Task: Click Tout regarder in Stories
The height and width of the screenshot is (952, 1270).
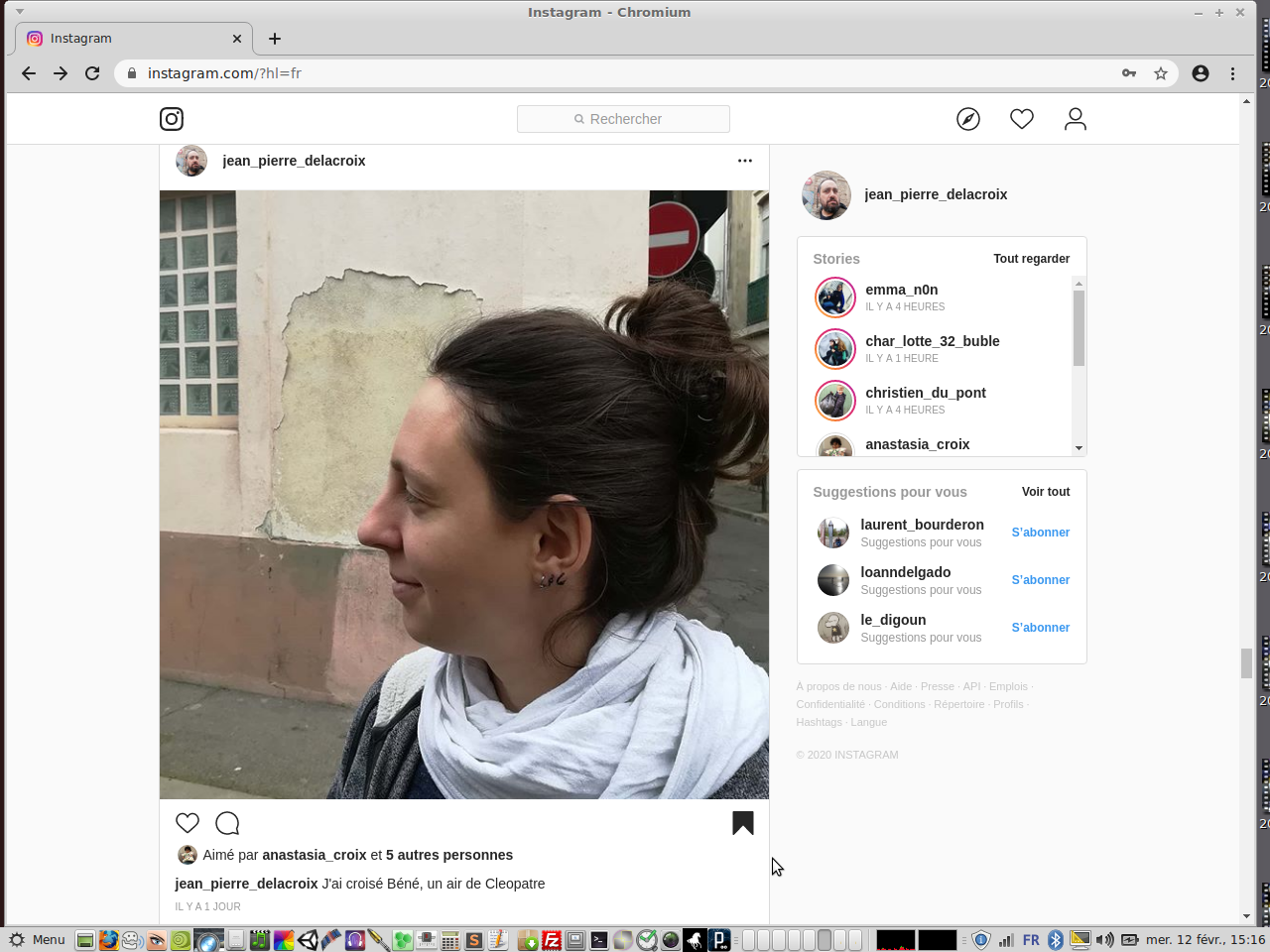Action: (1031, 259)
